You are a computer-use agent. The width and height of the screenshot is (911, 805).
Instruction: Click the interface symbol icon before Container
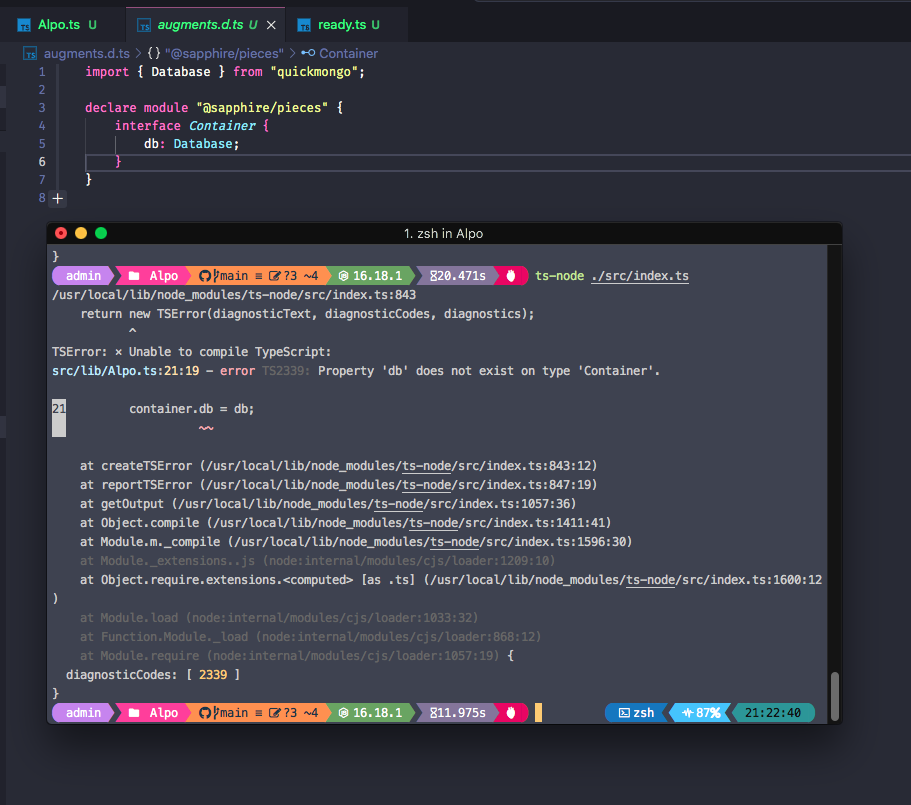click(308, 53)
